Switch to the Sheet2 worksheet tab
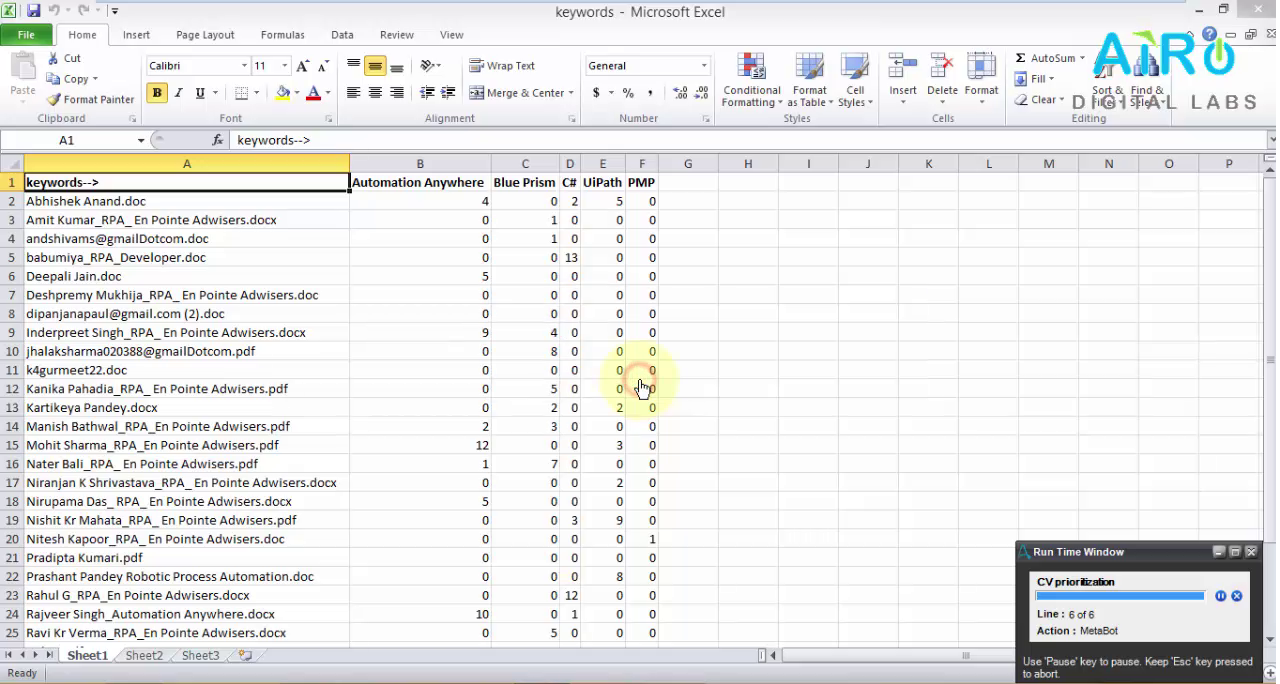The image size is (1280, 684). click(143, 656)
